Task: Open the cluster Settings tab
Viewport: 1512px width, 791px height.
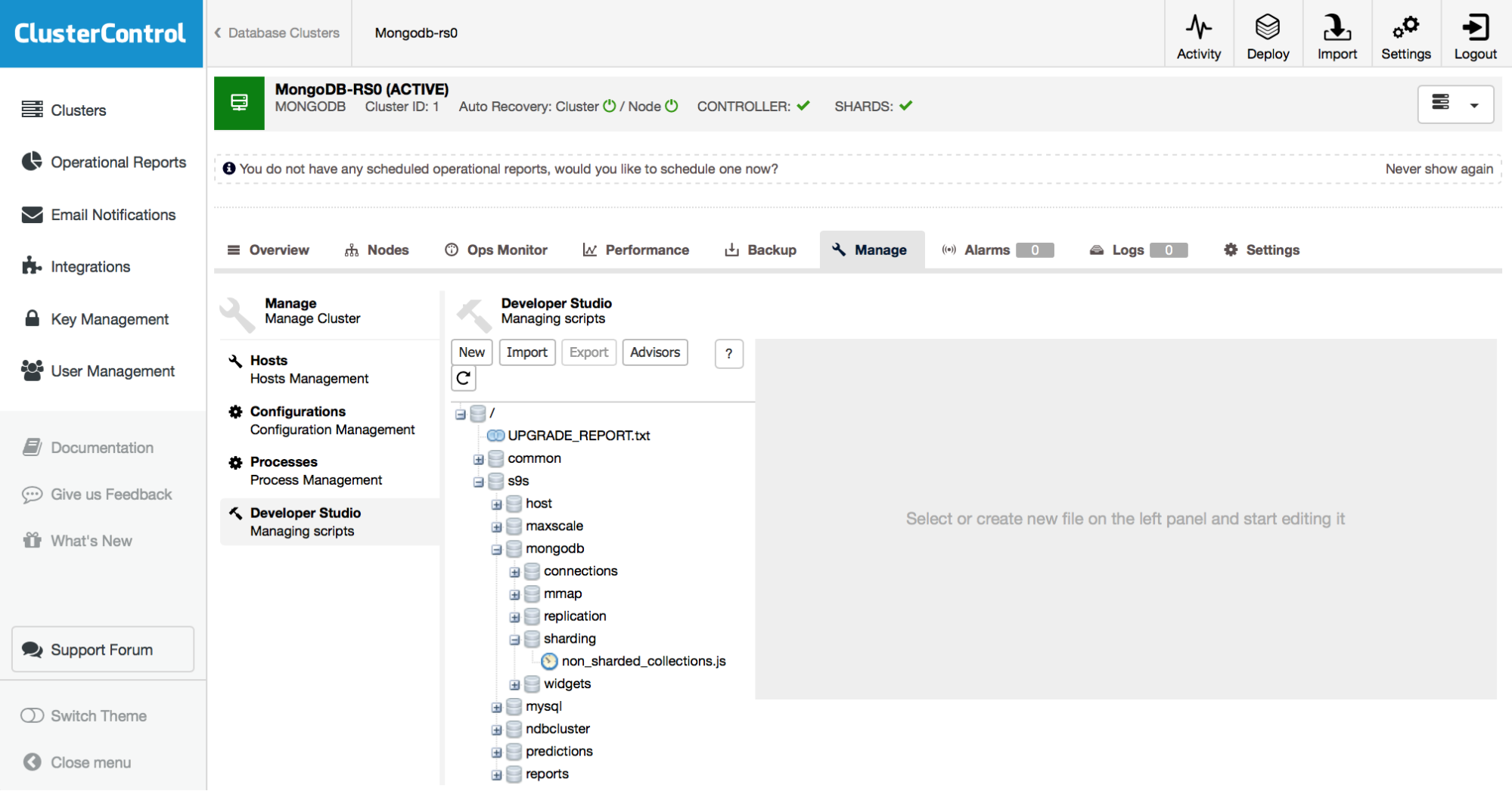Action: pos(1262,250)
